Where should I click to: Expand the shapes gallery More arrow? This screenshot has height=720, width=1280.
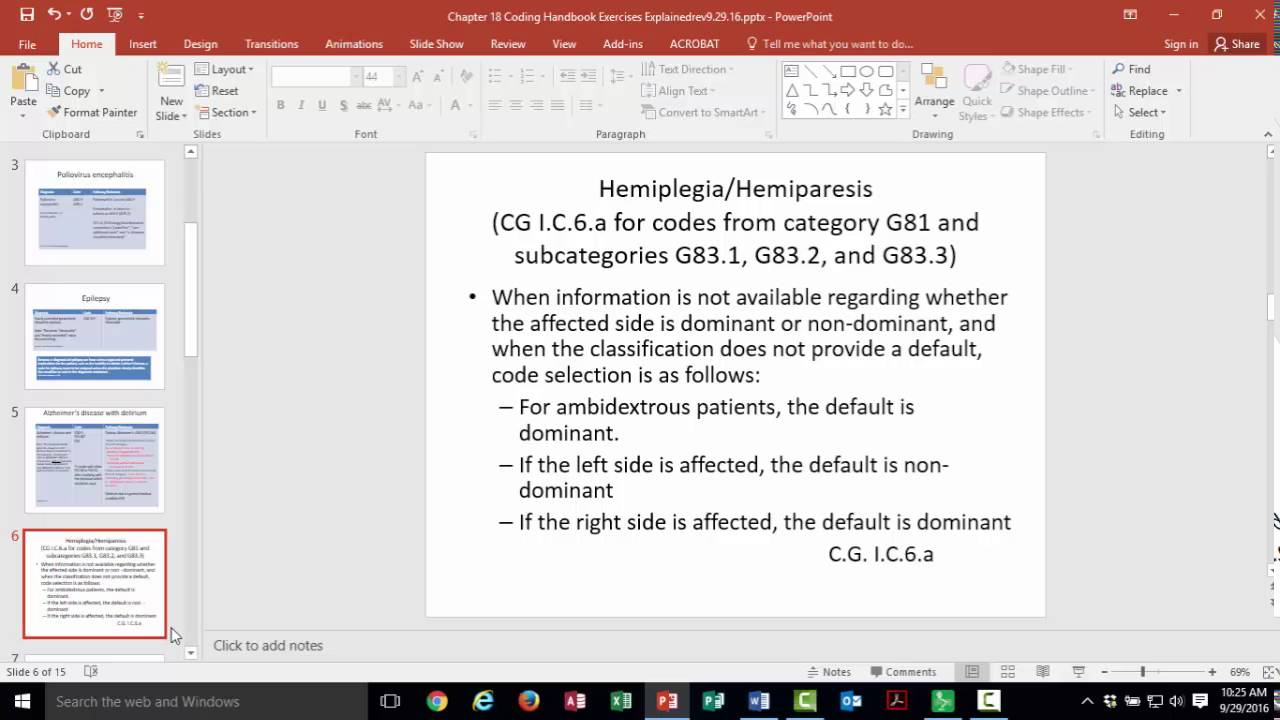click(904, 110)
